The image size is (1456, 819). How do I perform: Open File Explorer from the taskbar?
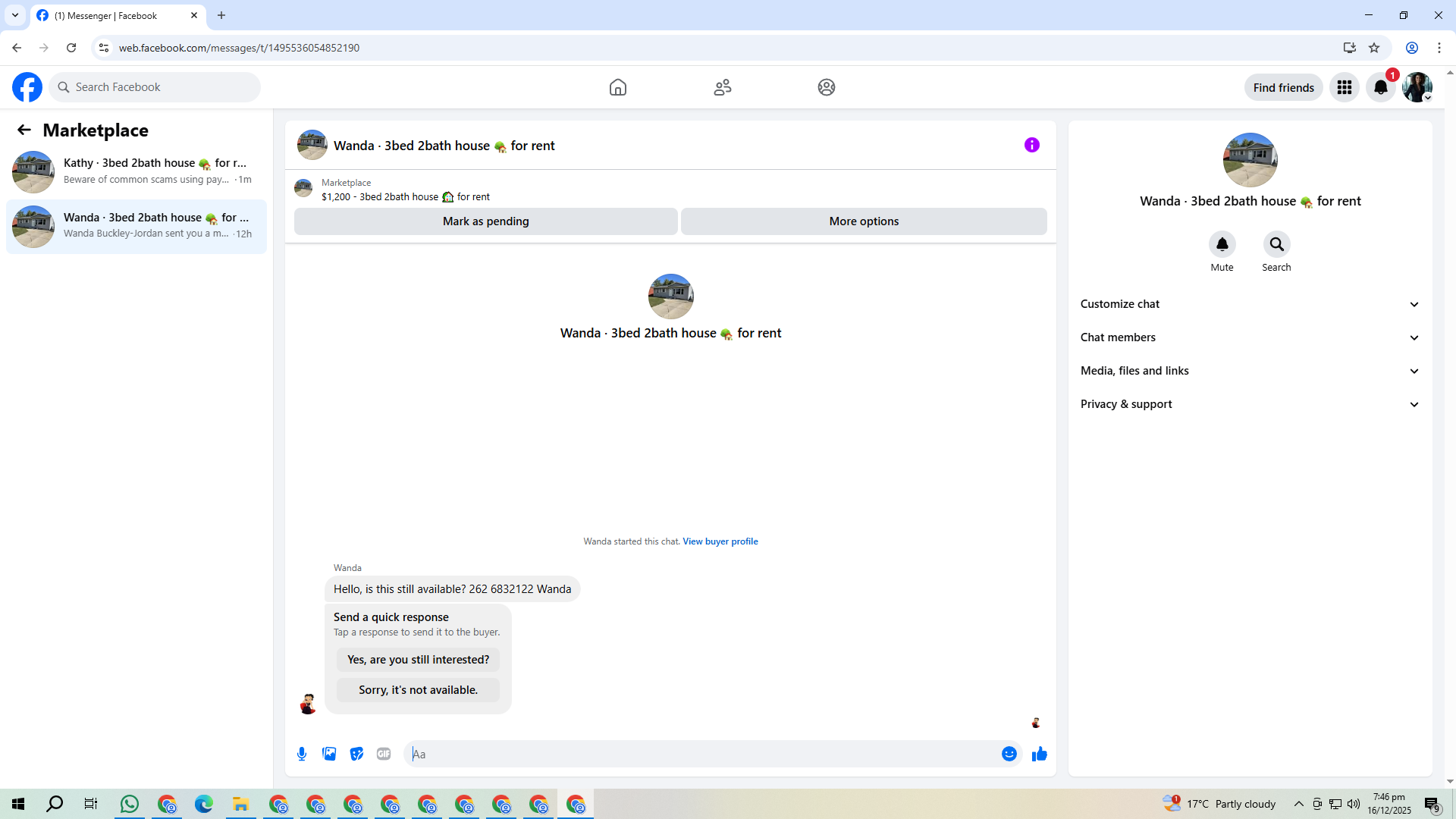[241, 804]
